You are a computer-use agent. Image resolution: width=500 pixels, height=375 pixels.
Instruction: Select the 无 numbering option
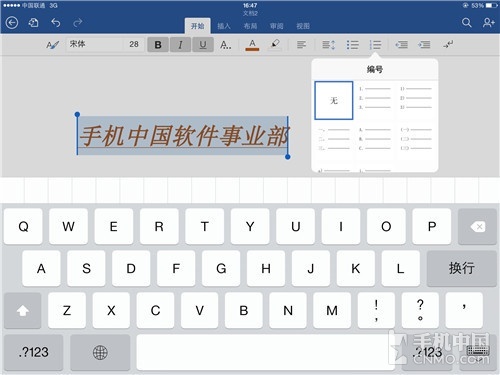(334, 100)
